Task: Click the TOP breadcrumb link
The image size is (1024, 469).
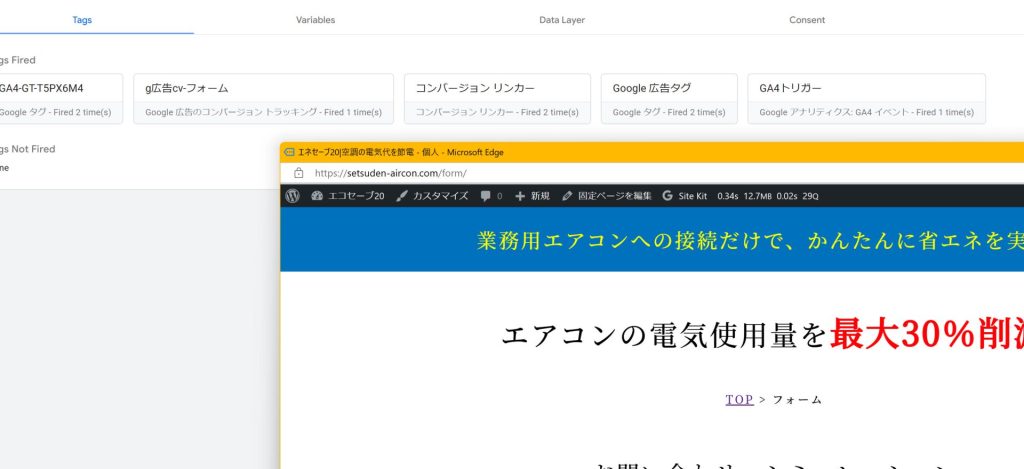Action: 739,400
